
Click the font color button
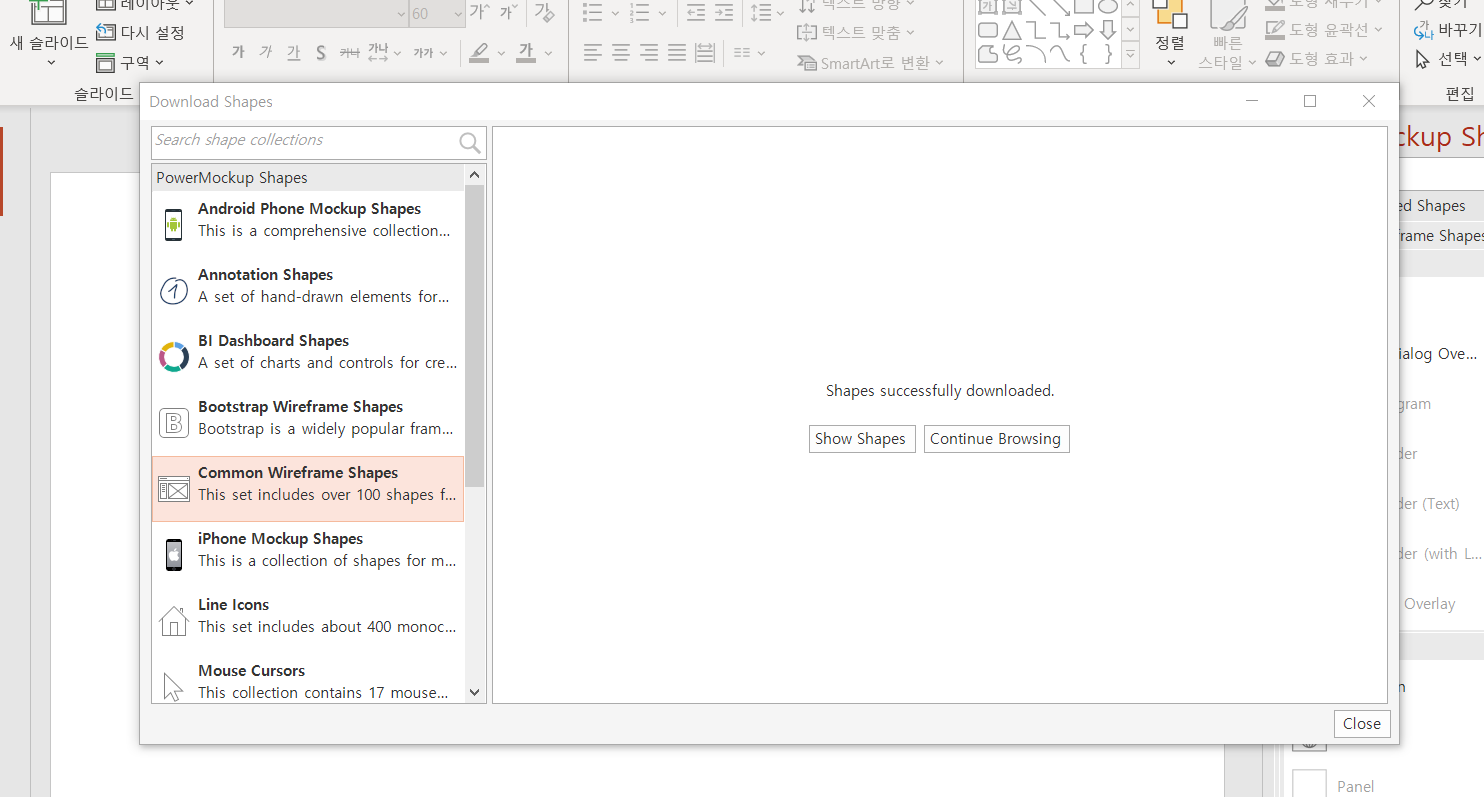coord(526,52)
